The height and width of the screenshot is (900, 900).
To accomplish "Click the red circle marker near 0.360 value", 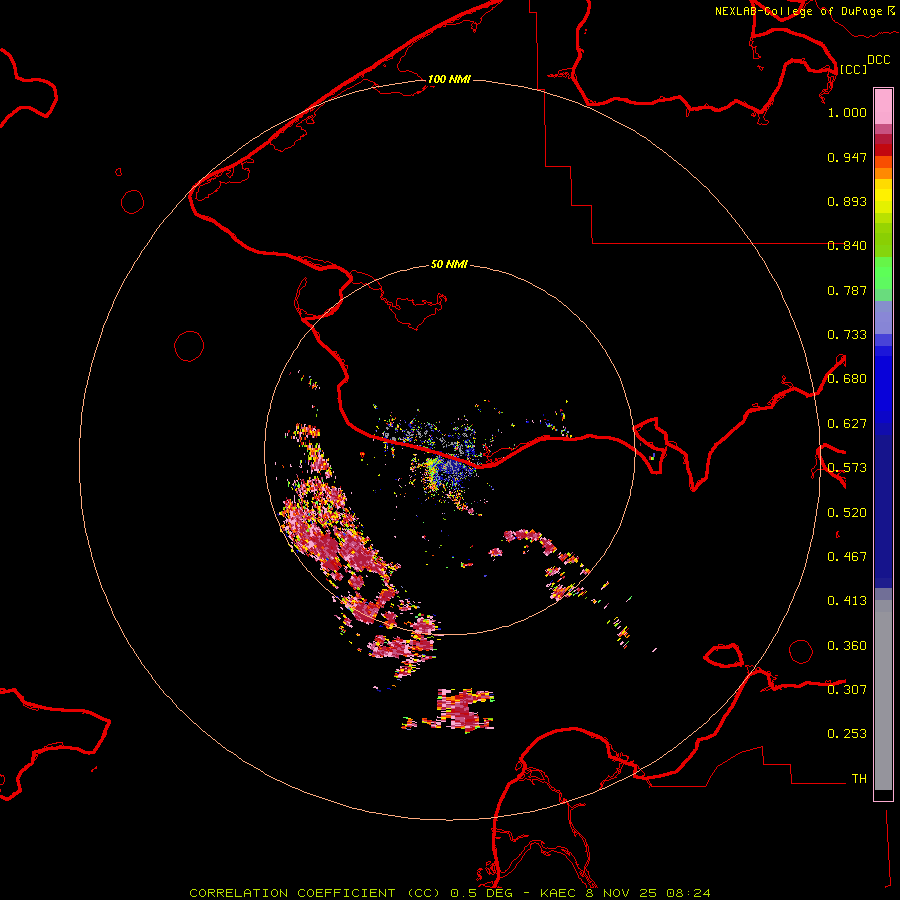I will 801,651.
